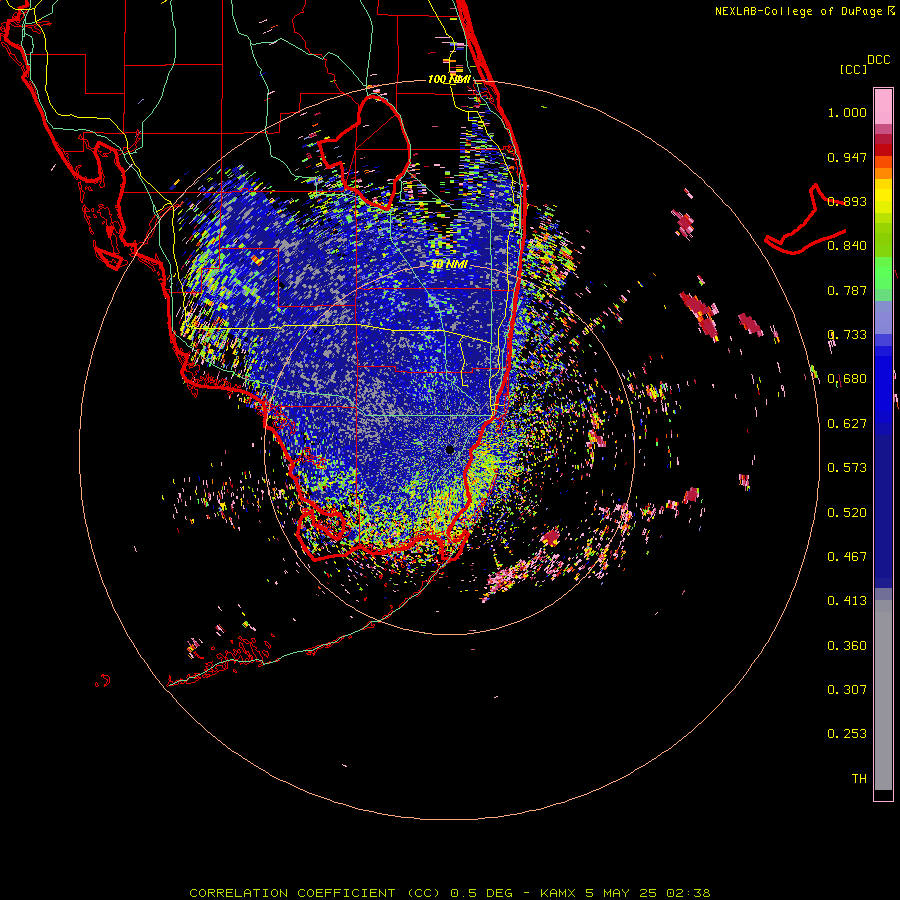This screenshot has height=900, width=900.
Task: Click the 50 NMI range ring label
Action: 449,264
